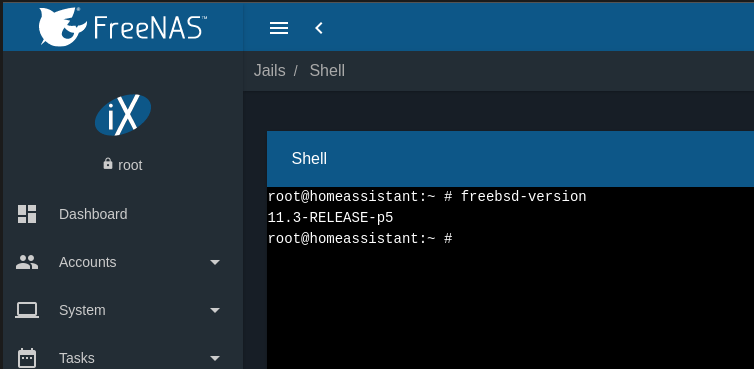
Task: Click the Accounts people icon
Action: click(27, 262)
